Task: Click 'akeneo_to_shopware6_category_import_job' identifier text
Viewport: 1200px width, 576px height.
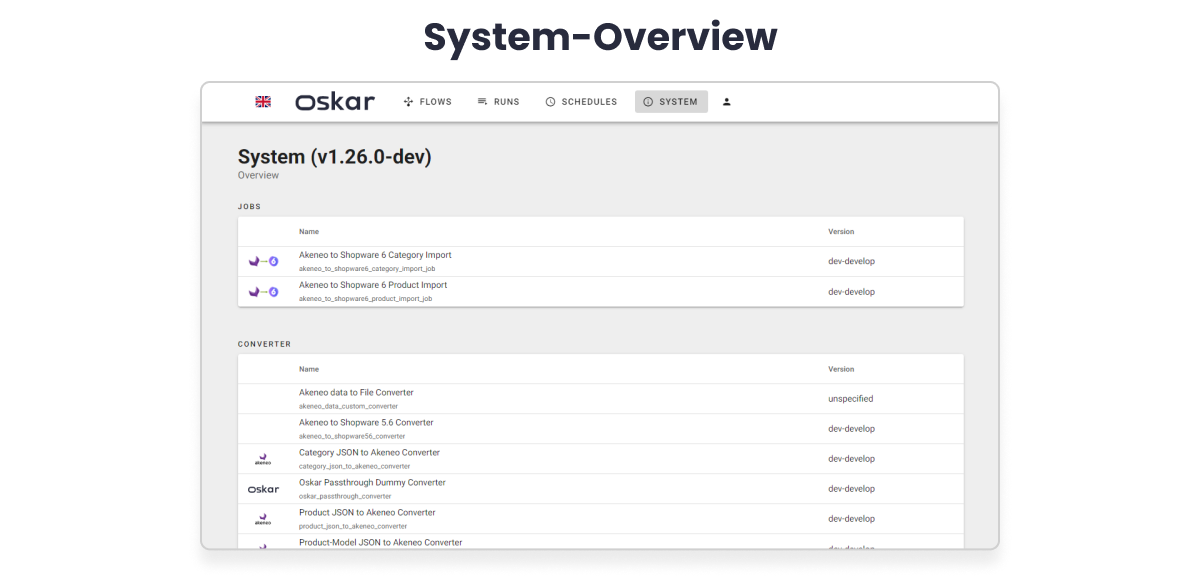Action: [367, 269]
